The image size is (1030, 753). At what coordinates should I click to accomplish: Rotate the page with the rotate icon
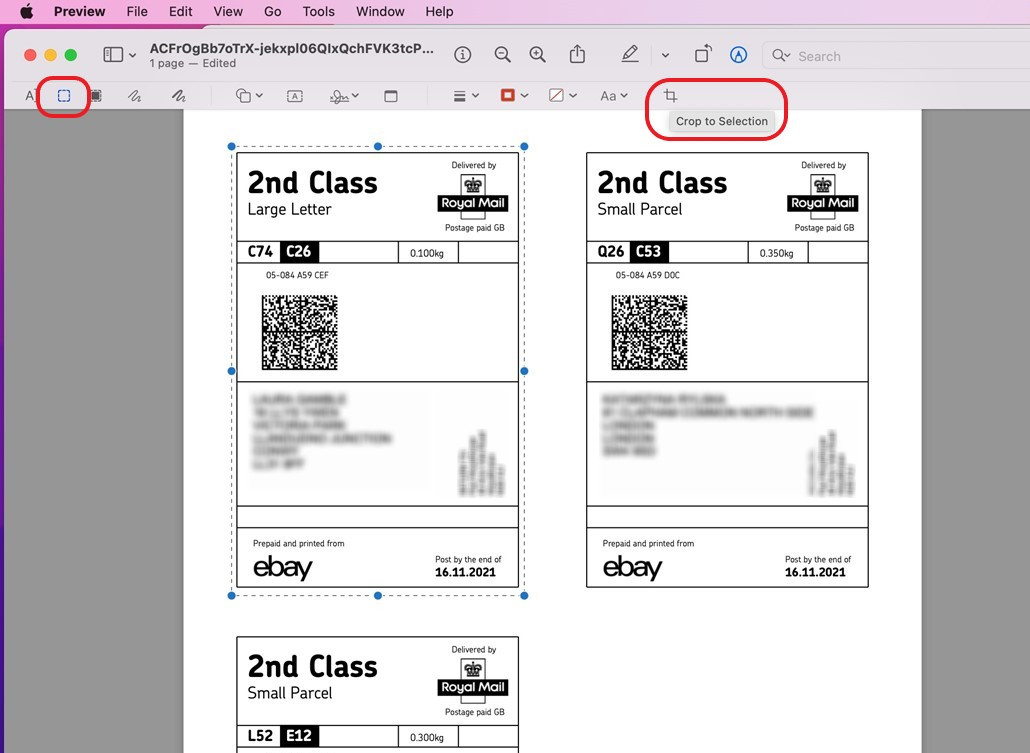pos(703,54)
